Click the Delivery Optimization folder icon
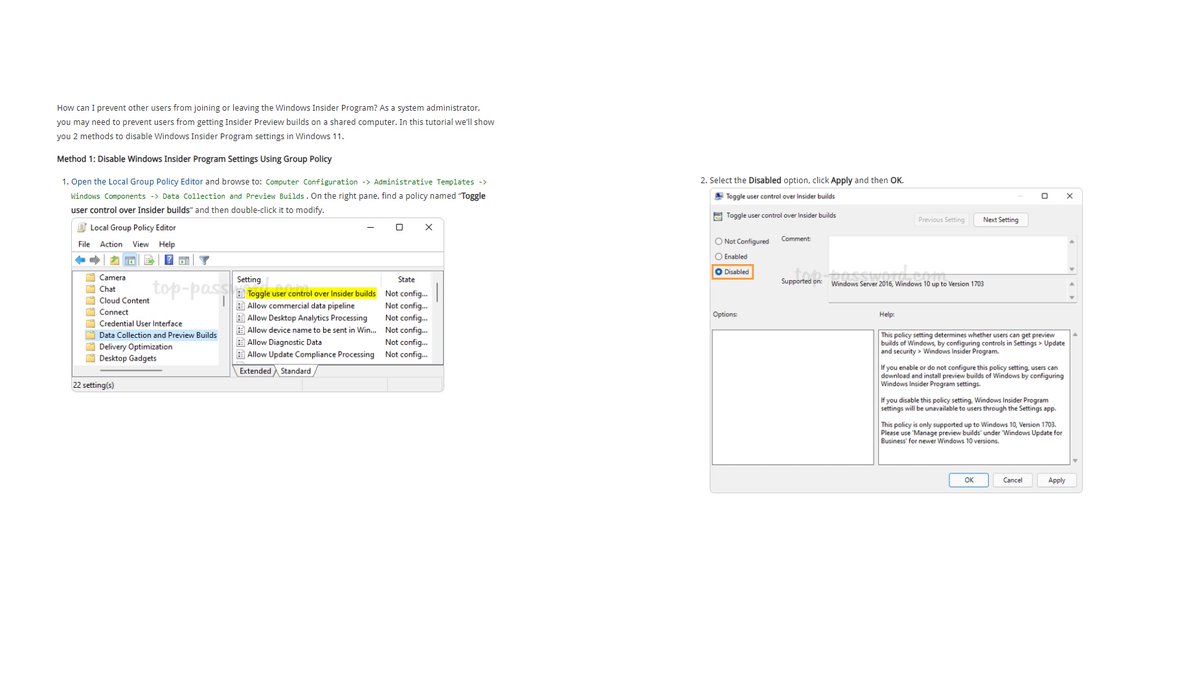The height and width of the screenshot is (679, 1200). point(90,347)
